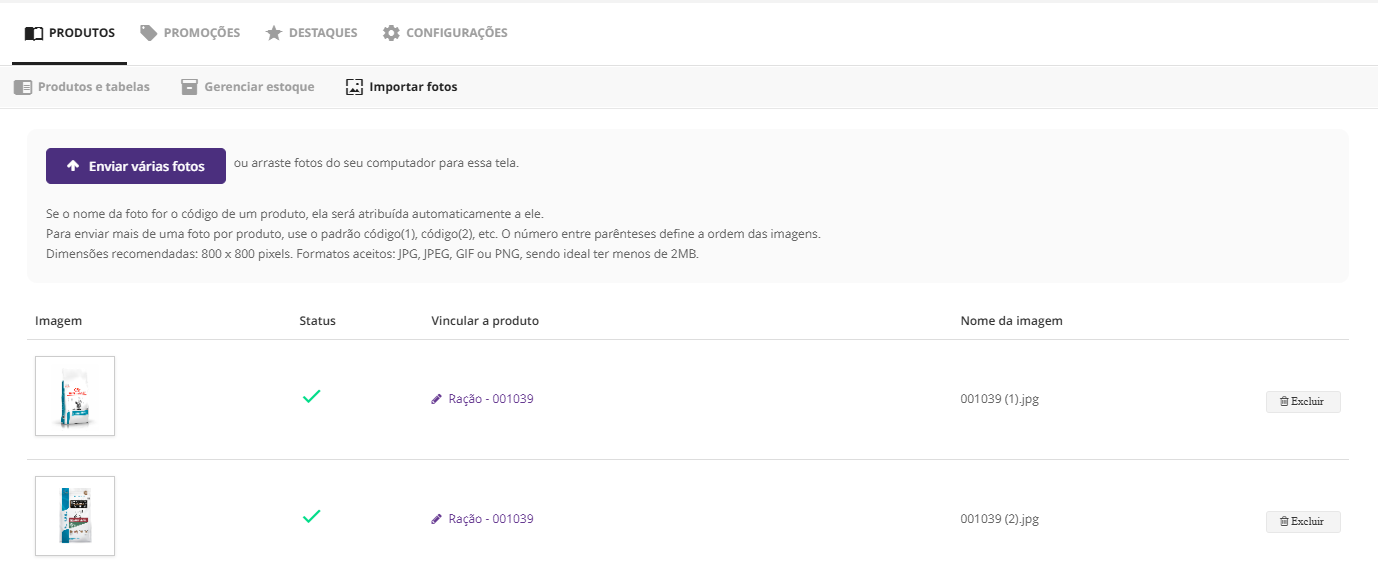Open Ração - 001039 link in first row

490,399
